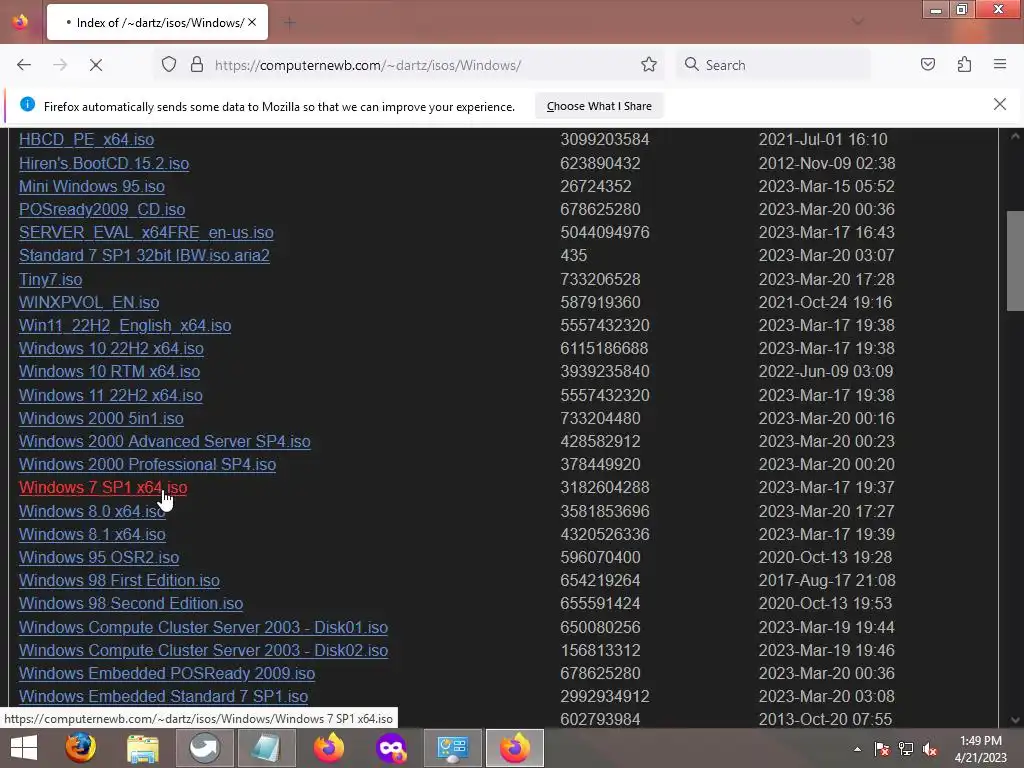This screenshot has height=768, width=1024.
Task: Click the site security padlock icon
Action: click(x=197, y=65)
